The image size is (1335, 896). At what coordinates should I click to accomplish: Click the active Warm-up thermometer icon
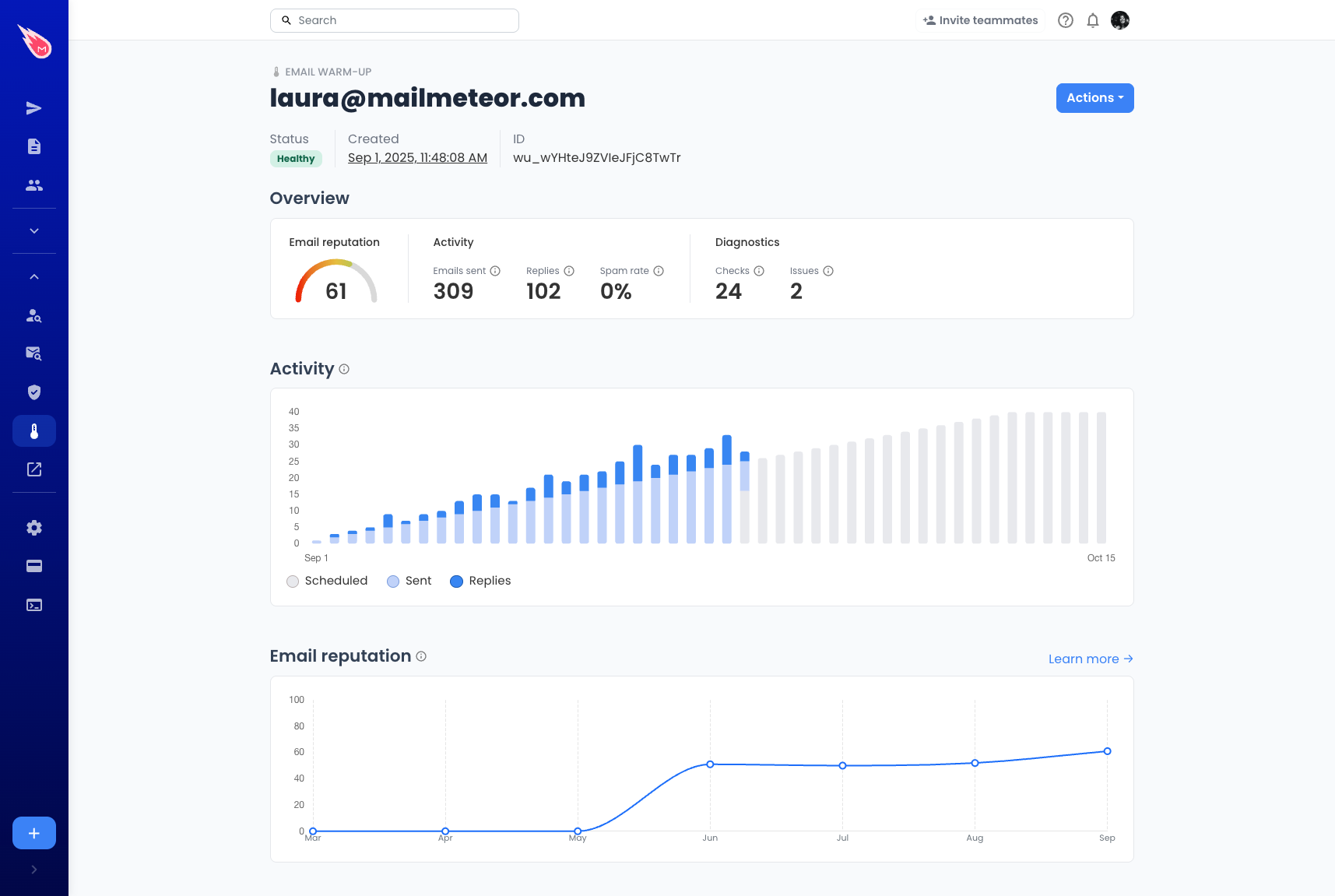33,430
